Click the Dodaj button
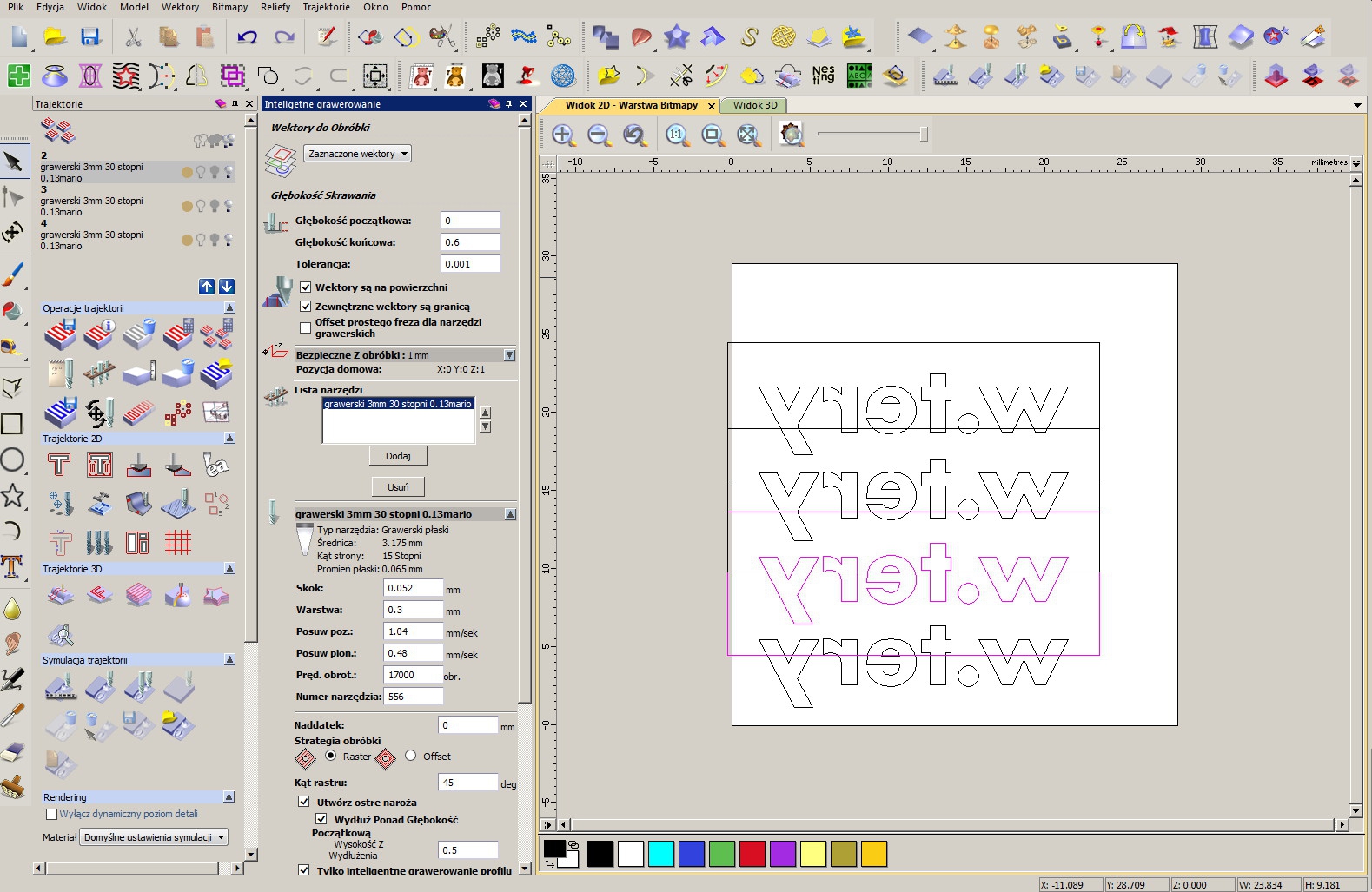1372x892 pixels. 398,456
